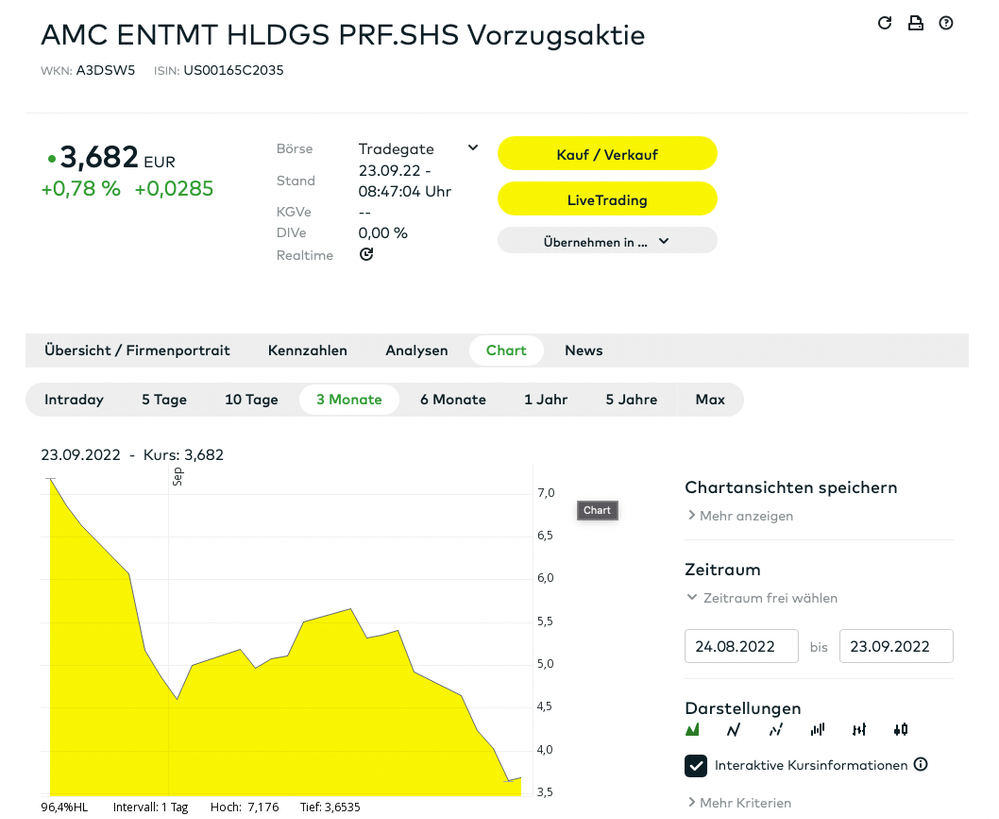Click the Realtime refresh icon
The width and height of the screenshot is (999, 819).
pyautogui.click(x=366, y=255)
